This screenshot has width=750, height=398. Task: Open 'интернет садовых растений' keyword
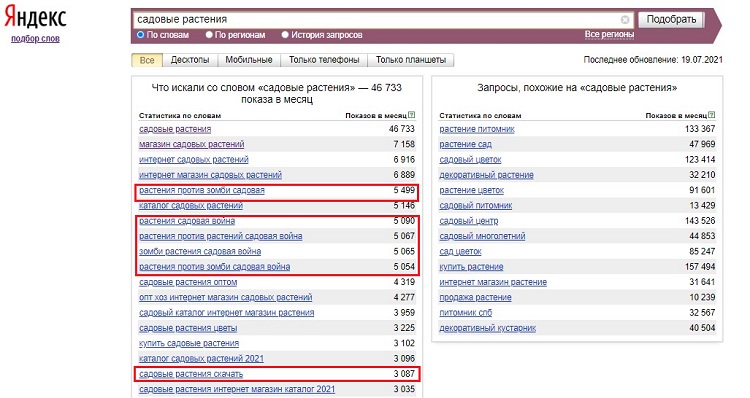pos(194,160)
